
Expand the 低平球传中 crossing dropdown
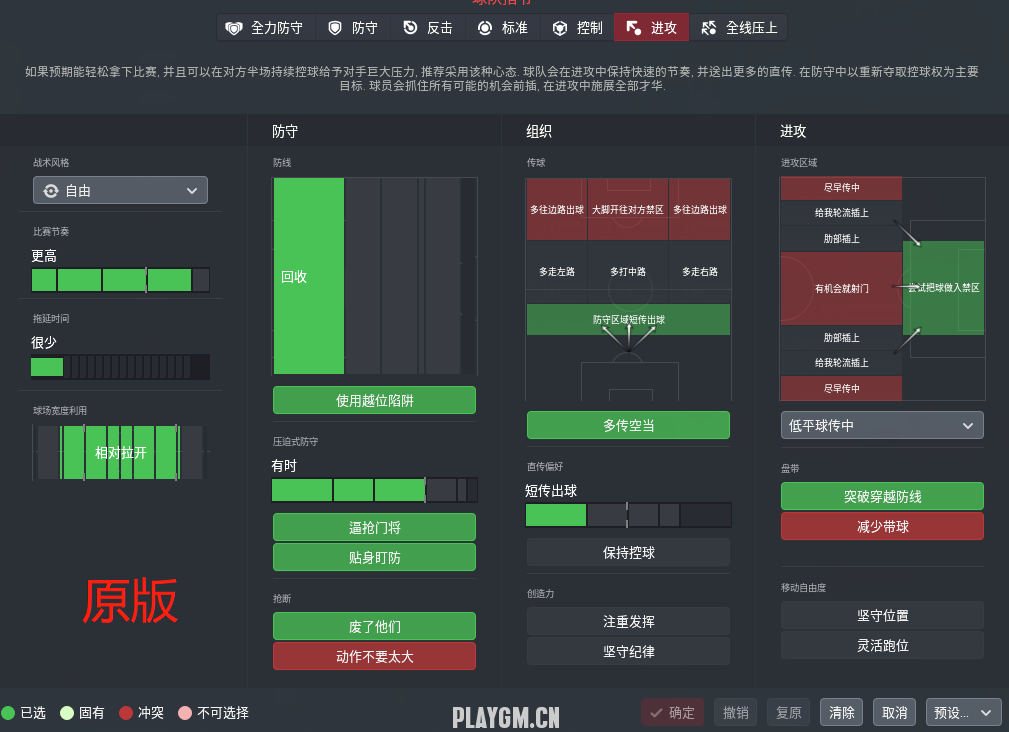tap(881, 426)
